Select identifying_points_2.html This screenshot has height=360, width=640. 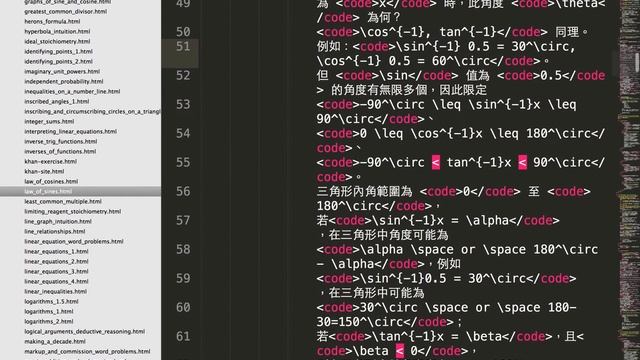(58, 61)
